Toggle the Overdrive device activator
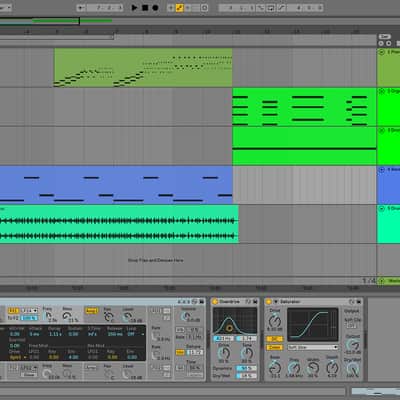The image size is (400, 400). 215,302
